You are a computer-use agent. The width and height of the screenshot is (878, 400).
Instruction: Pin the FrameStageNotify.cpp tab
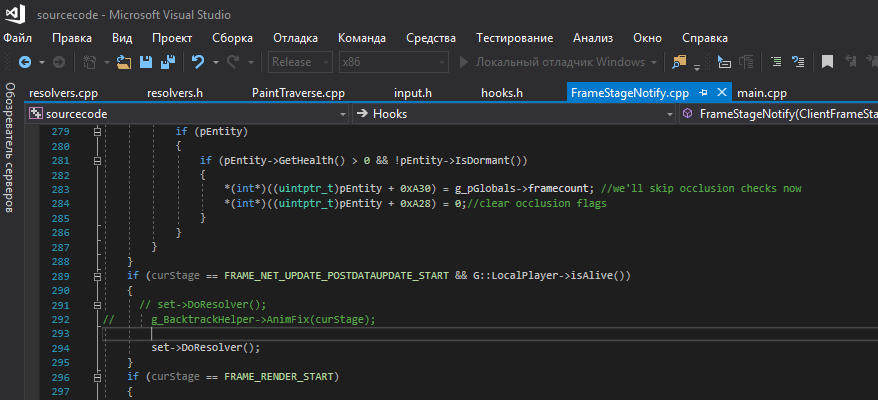coord(704,92)
